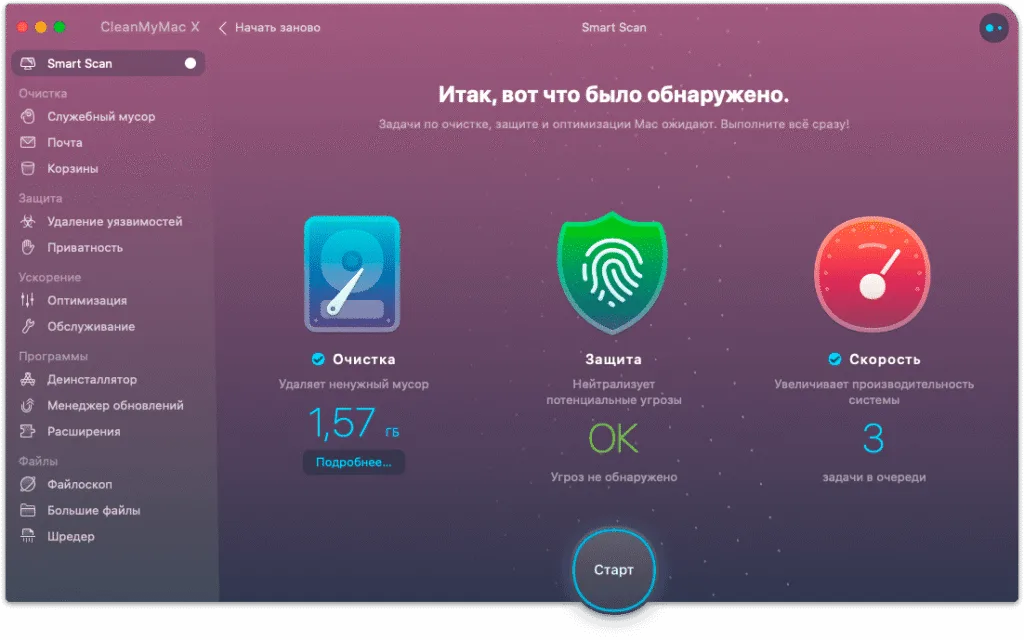Image resolution: width=1024 pixels, height=640 pixels.
Task: Click the Файлоскоп lens icon
Action: pyautogui.click(x=27, y=485)
